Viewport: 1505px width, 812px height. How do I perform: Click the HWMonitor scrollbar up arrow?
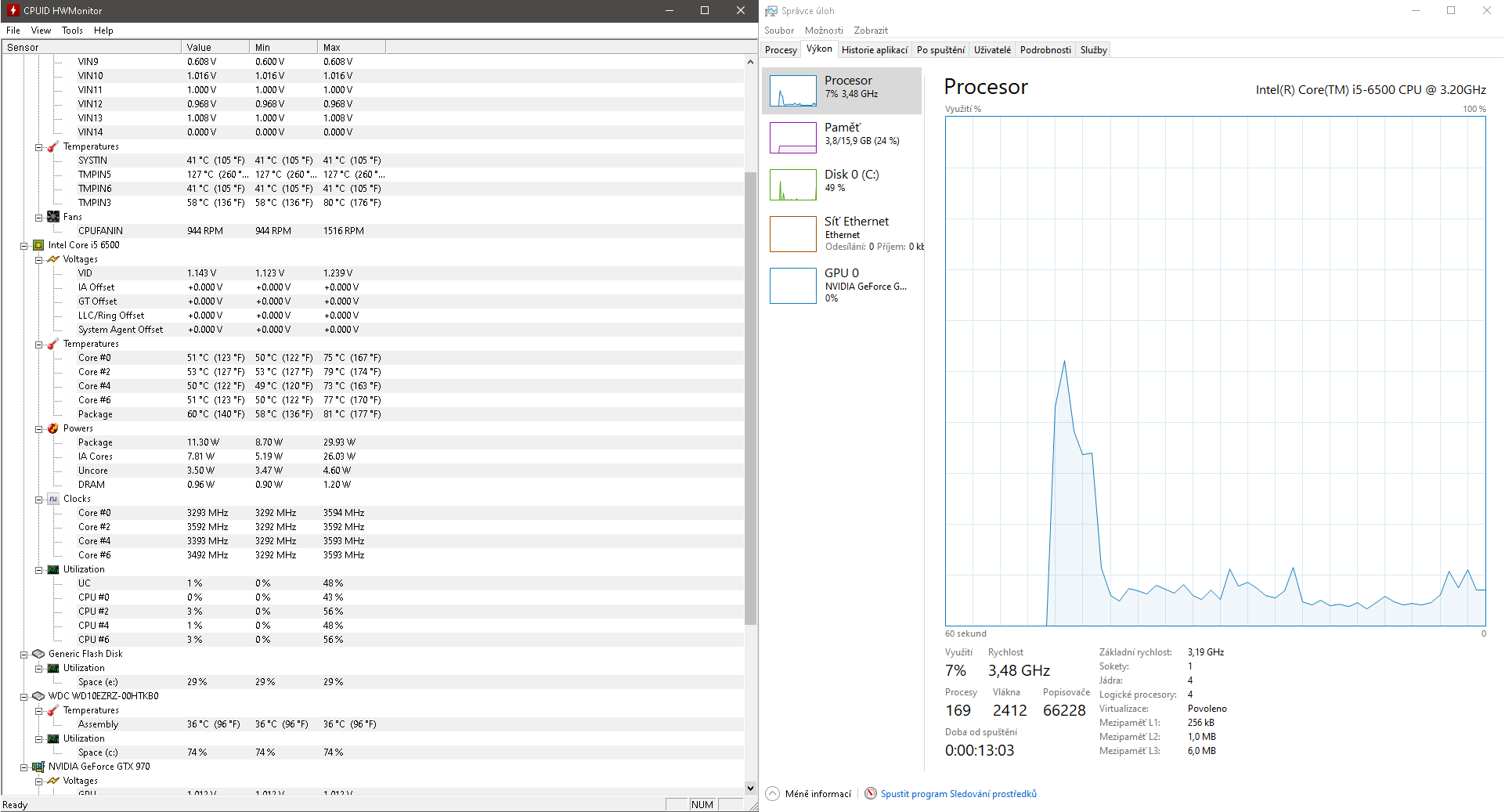[x=750, y=62]
